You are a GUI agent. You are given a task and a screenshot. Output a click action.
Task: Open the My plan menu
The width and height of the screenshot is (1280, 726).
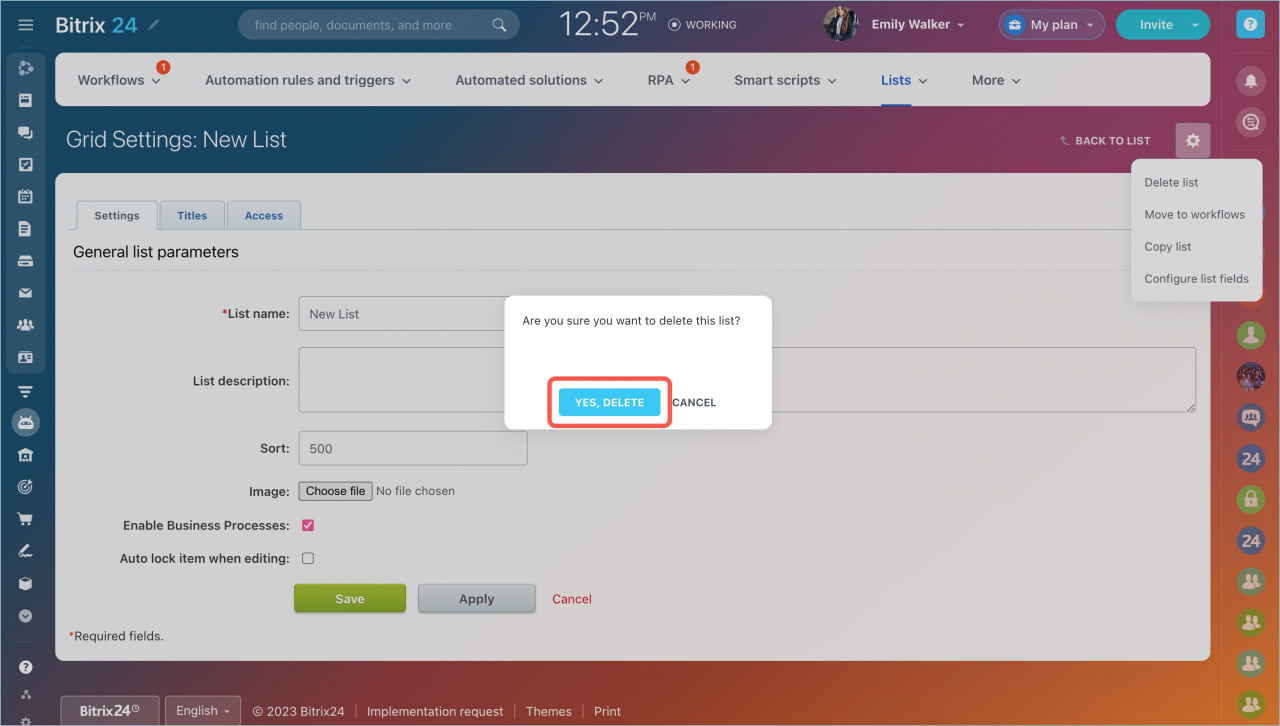[x=1051, y=25]
